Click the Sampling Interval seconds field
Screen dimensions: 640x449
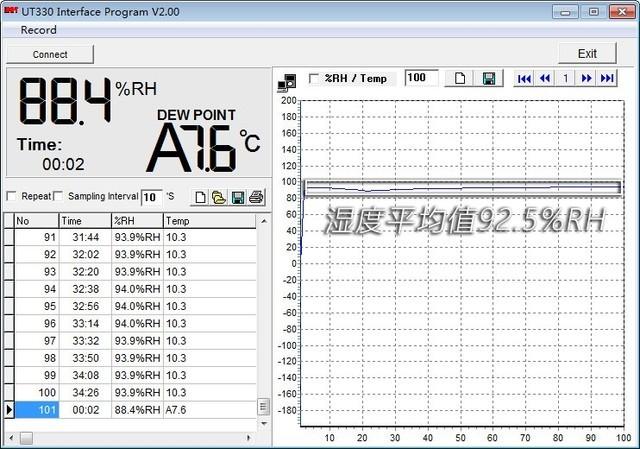coord(151,197)
